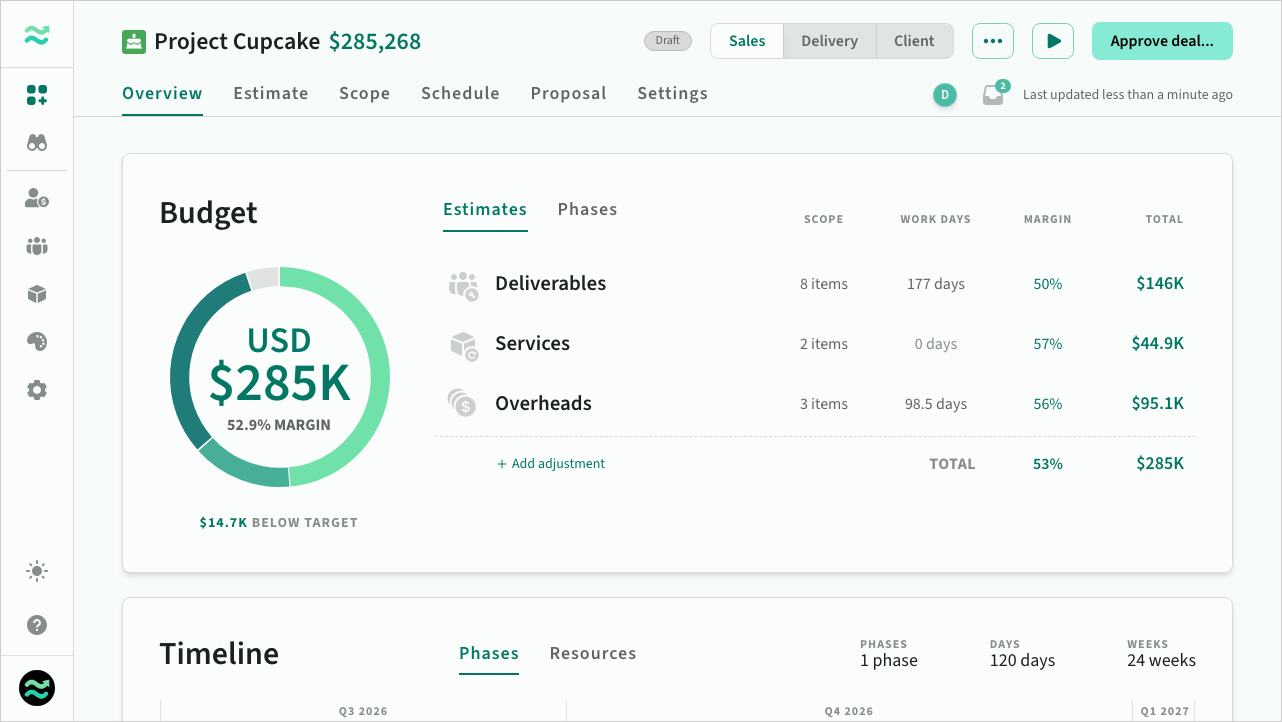The image size is (1282, 722).
Task: Open the Schedule tab
Action: [x=460, y=94]
